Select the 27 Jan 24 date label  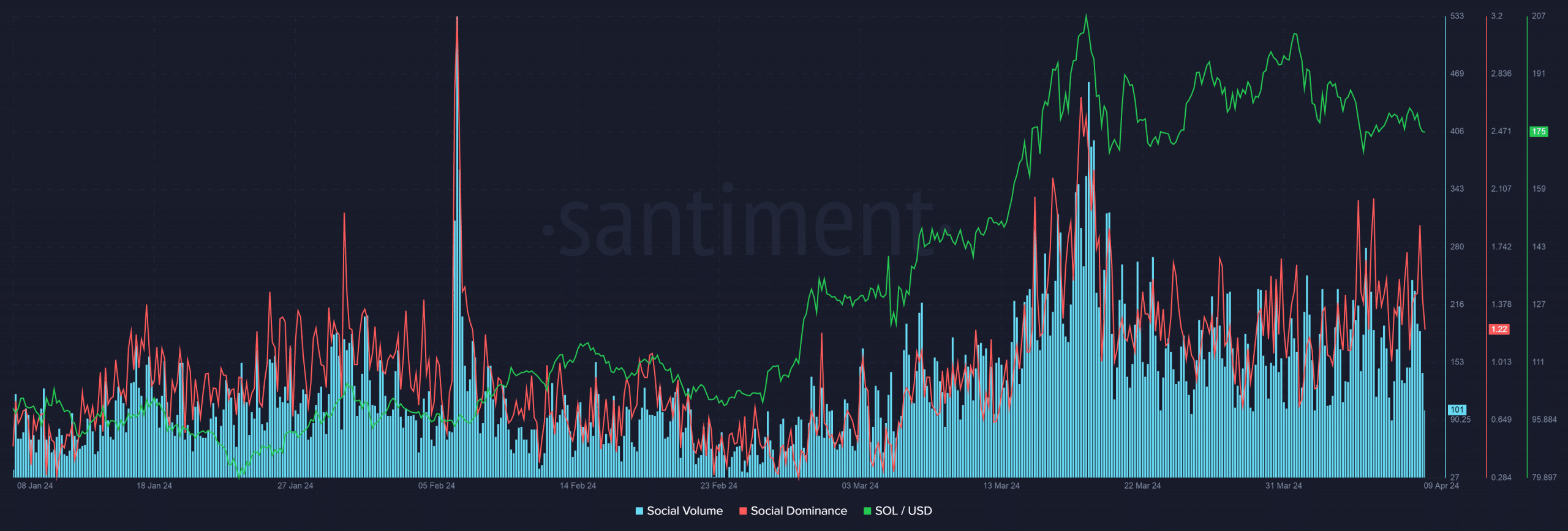click(x=295, y=486)
